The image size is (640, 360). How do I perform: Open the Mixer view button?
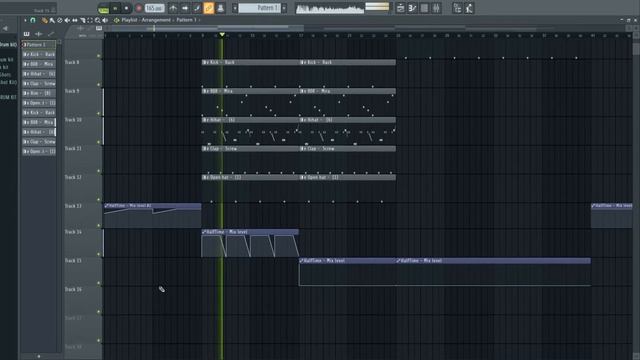coord(436,8)
